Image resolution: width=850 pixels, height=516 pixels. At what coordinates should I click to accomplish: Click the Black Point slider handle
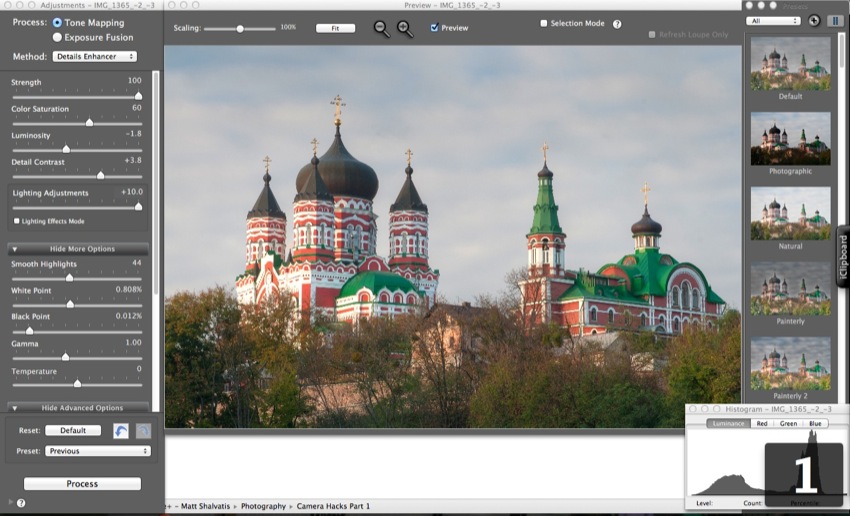click(30, 331)
